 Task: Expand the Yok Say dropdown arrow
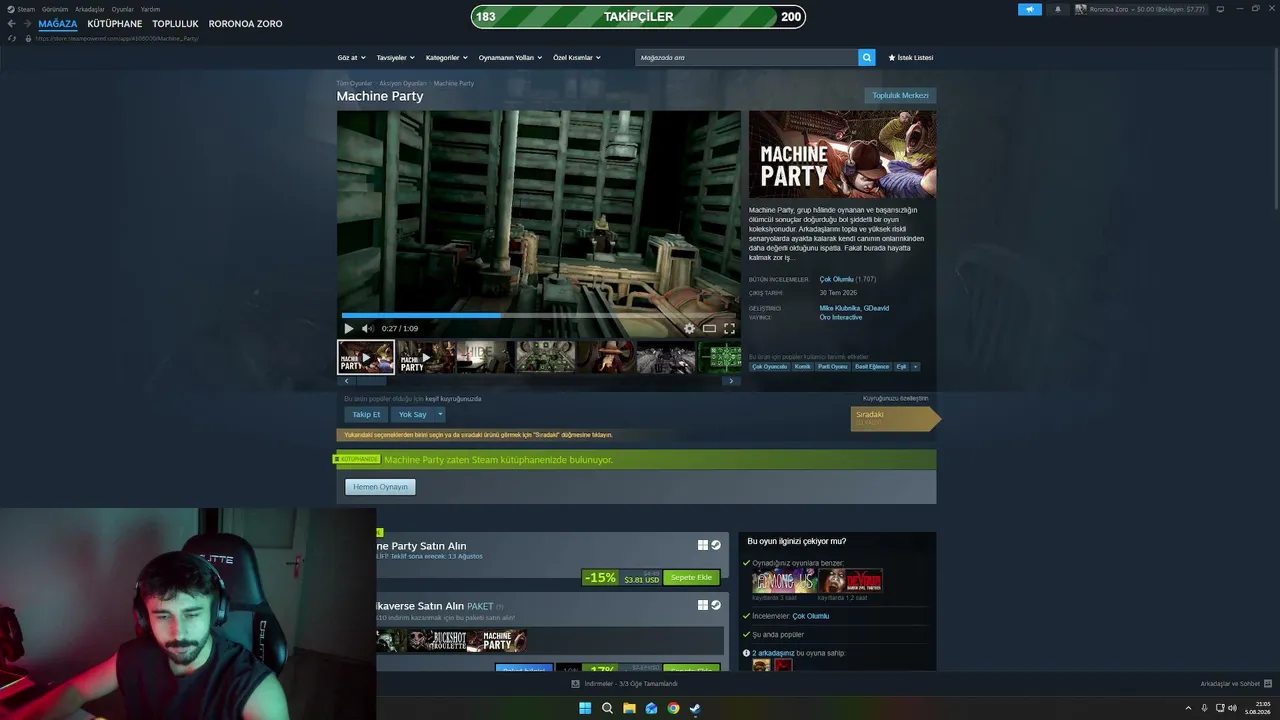pos(440,414)
